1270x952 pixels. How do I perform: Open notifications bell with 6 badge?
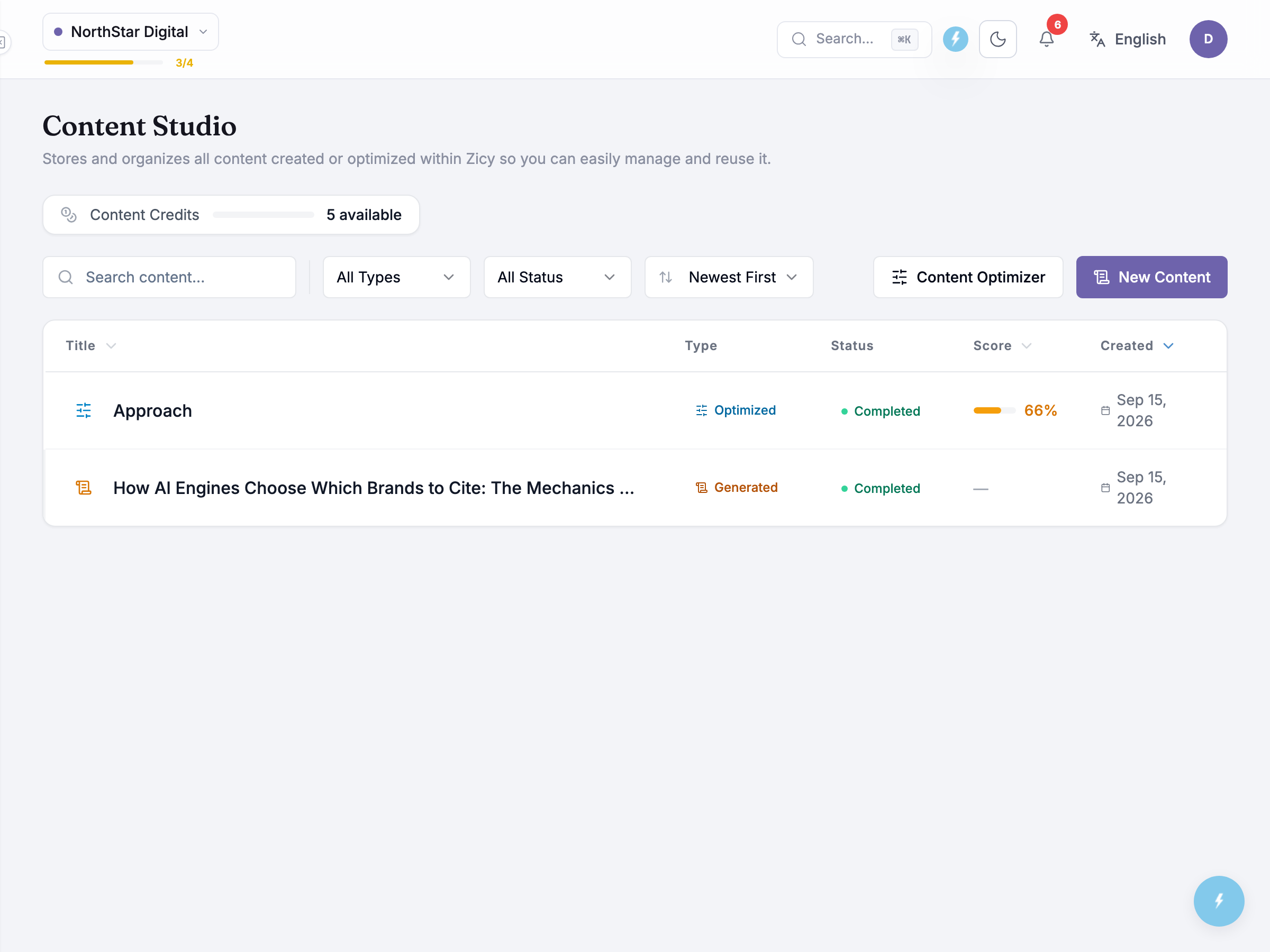(1047, 39)
